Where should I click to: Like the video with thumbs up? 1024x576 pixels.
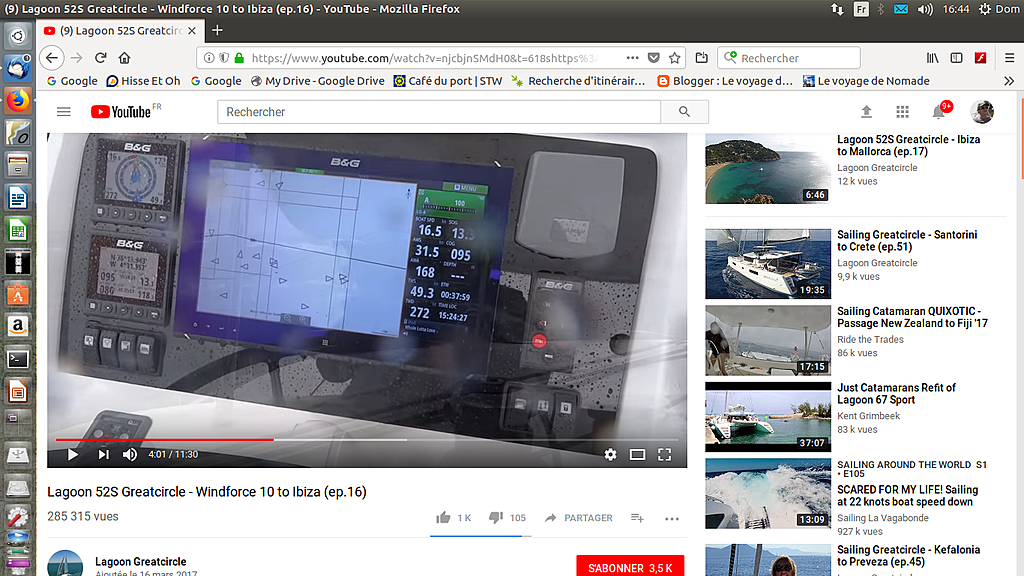point(443,518)
